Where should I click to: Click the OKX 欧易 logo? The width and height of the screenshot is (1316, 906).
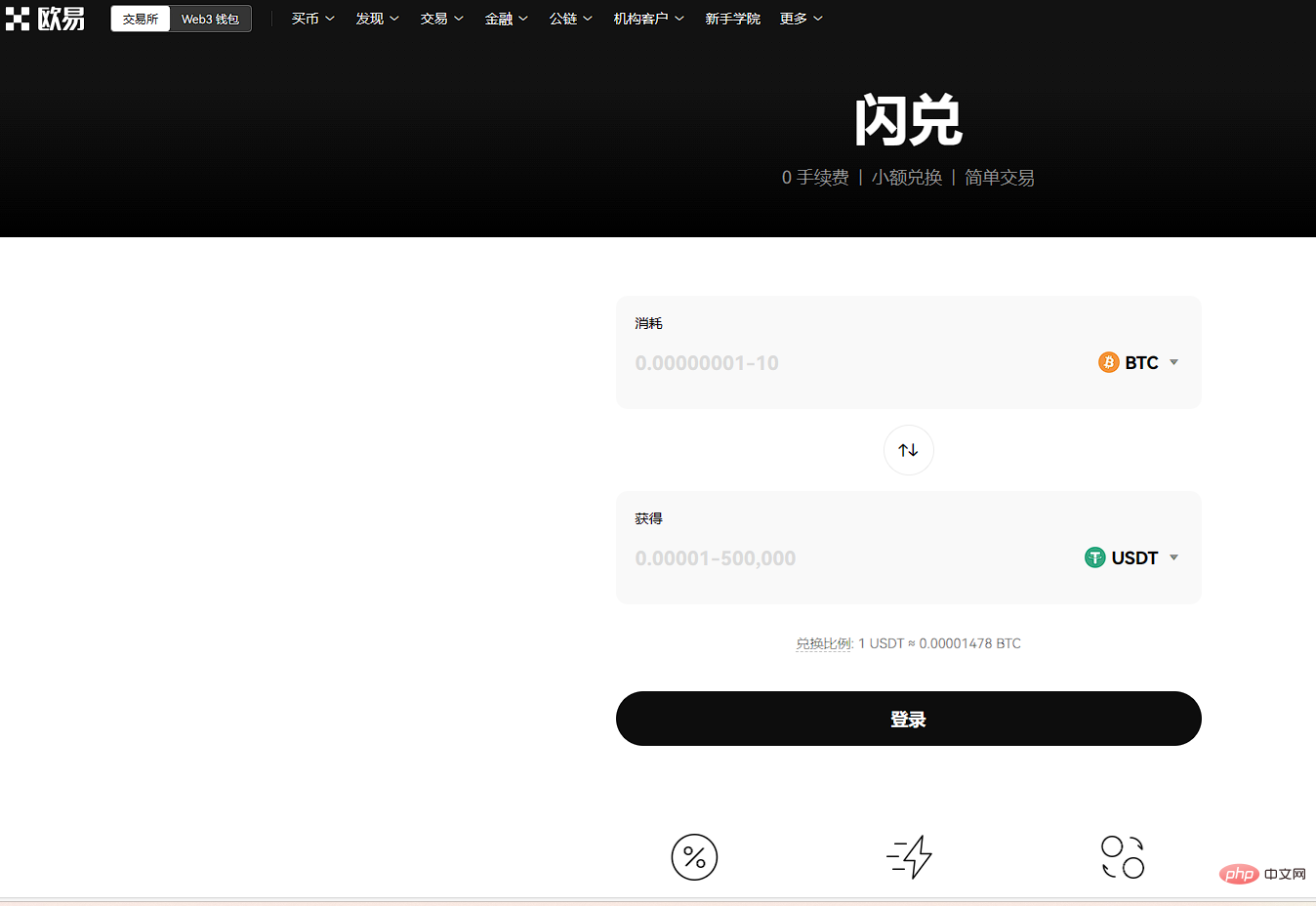click(45, 19)
